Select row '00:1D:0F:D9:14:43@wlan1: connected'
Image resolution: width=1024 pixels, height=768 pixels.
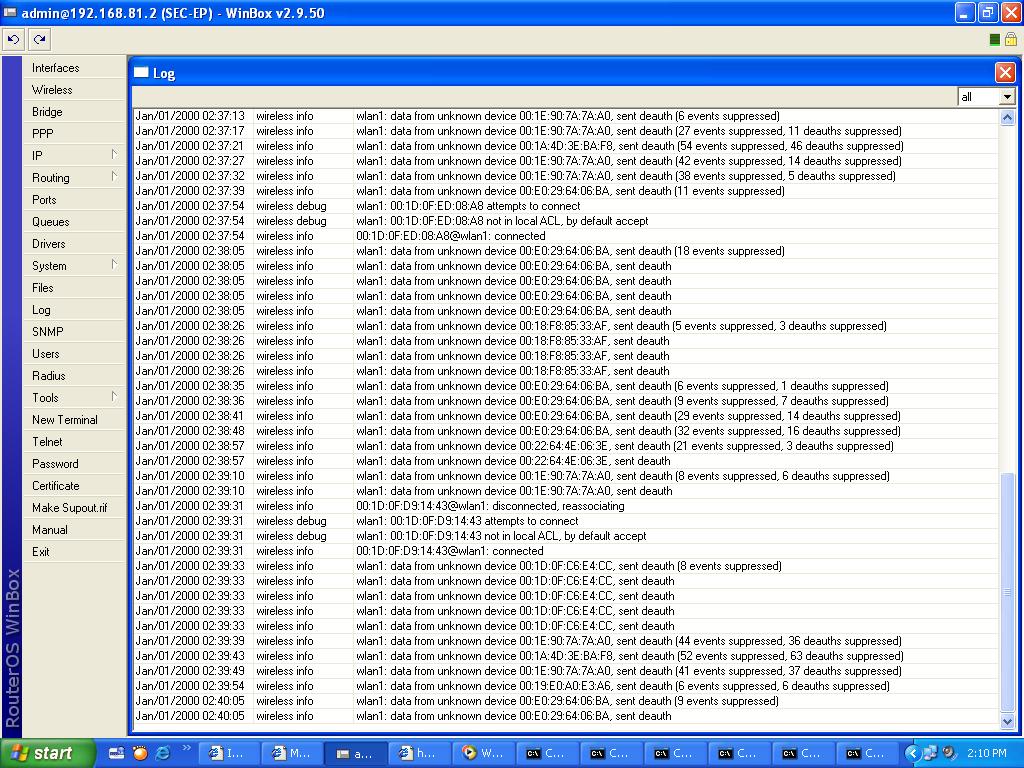coord(566,552)
